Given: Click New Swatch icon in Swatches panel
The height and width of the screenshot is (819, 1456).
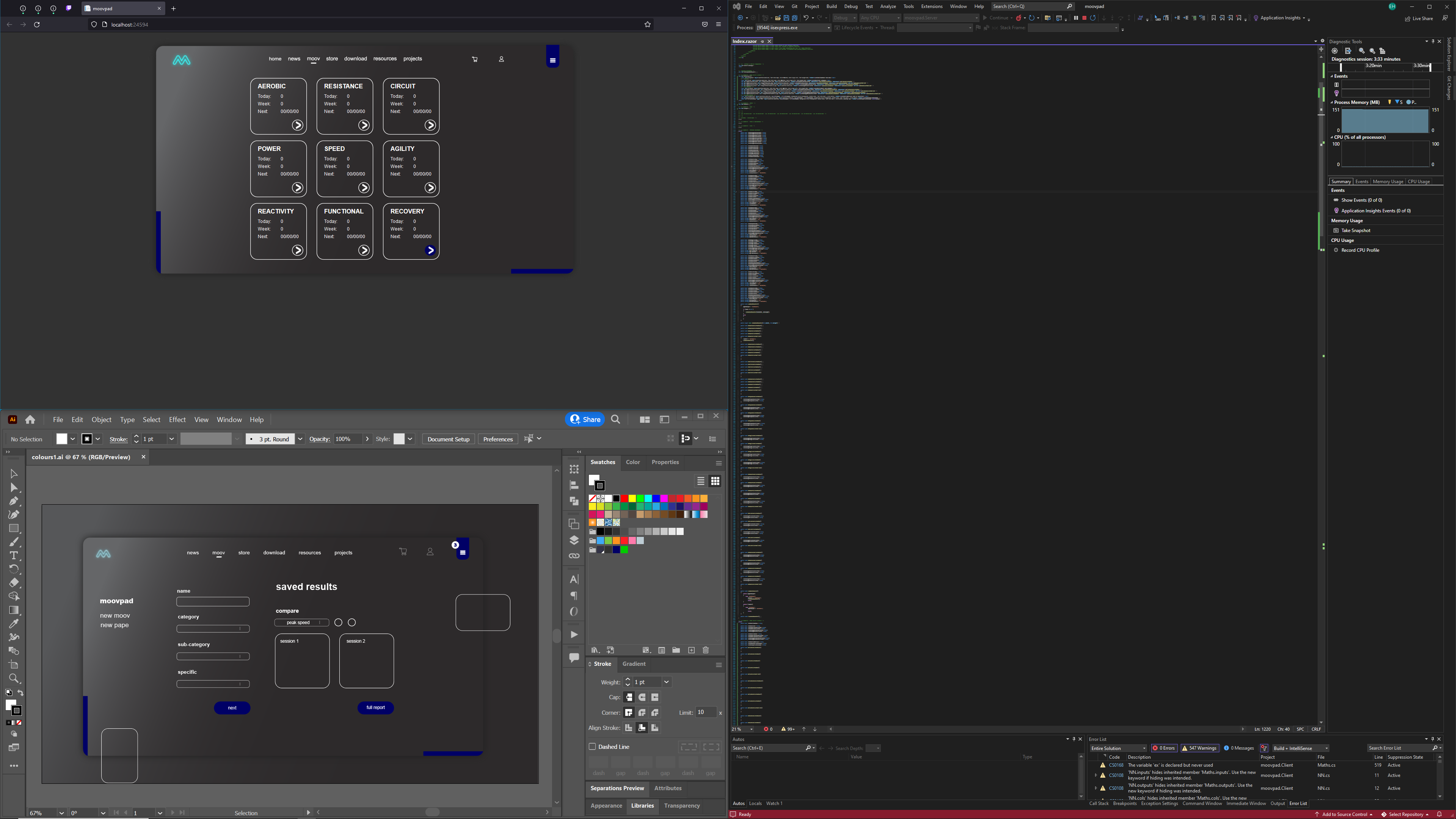Looking at the screenshot, I should pyautogui.click(x=691, y=651).
